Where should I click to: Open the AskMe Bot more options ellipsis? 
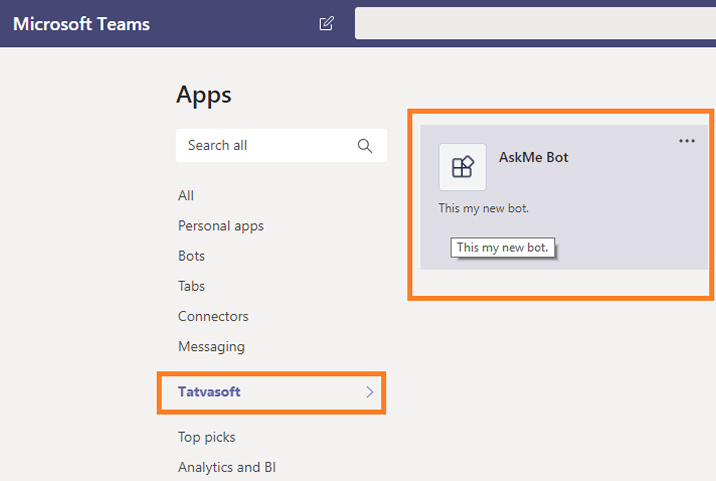[x=686, y=141]
